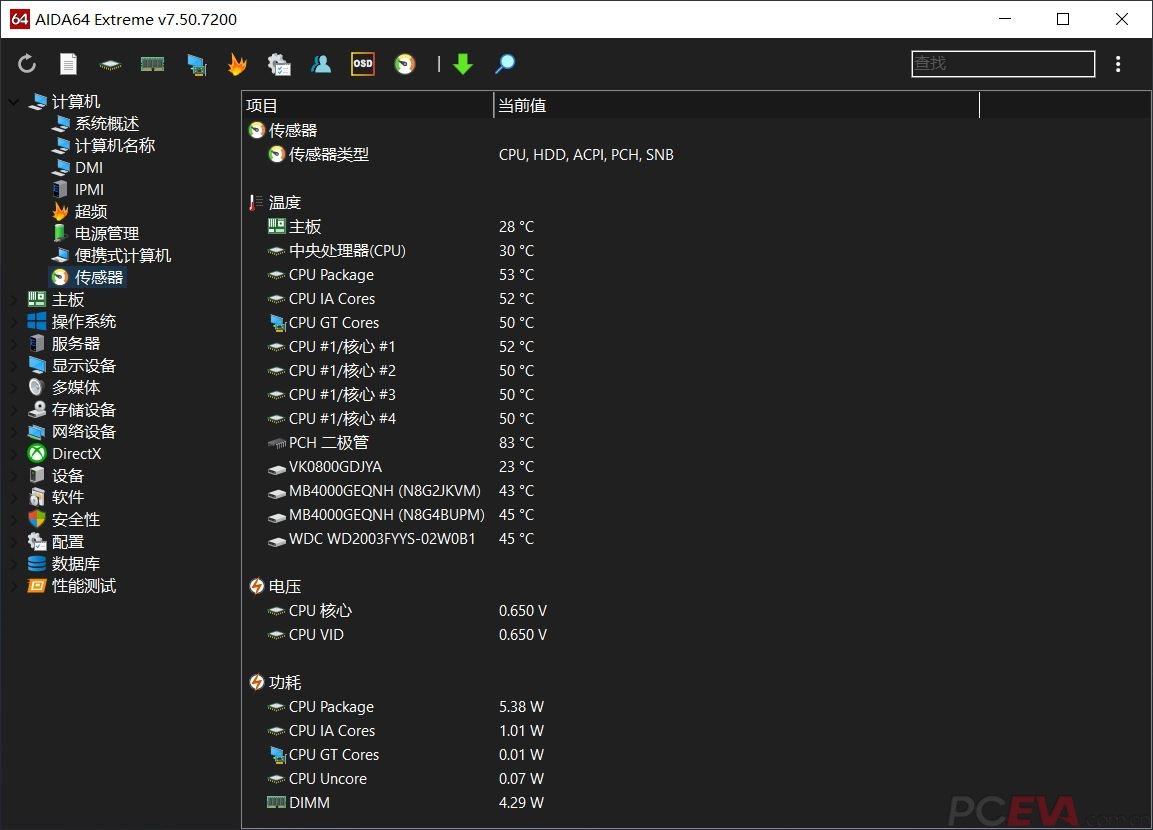Select 系统概述 in the tree
This screenshot has width=1153, height=830.
(107, 124)
